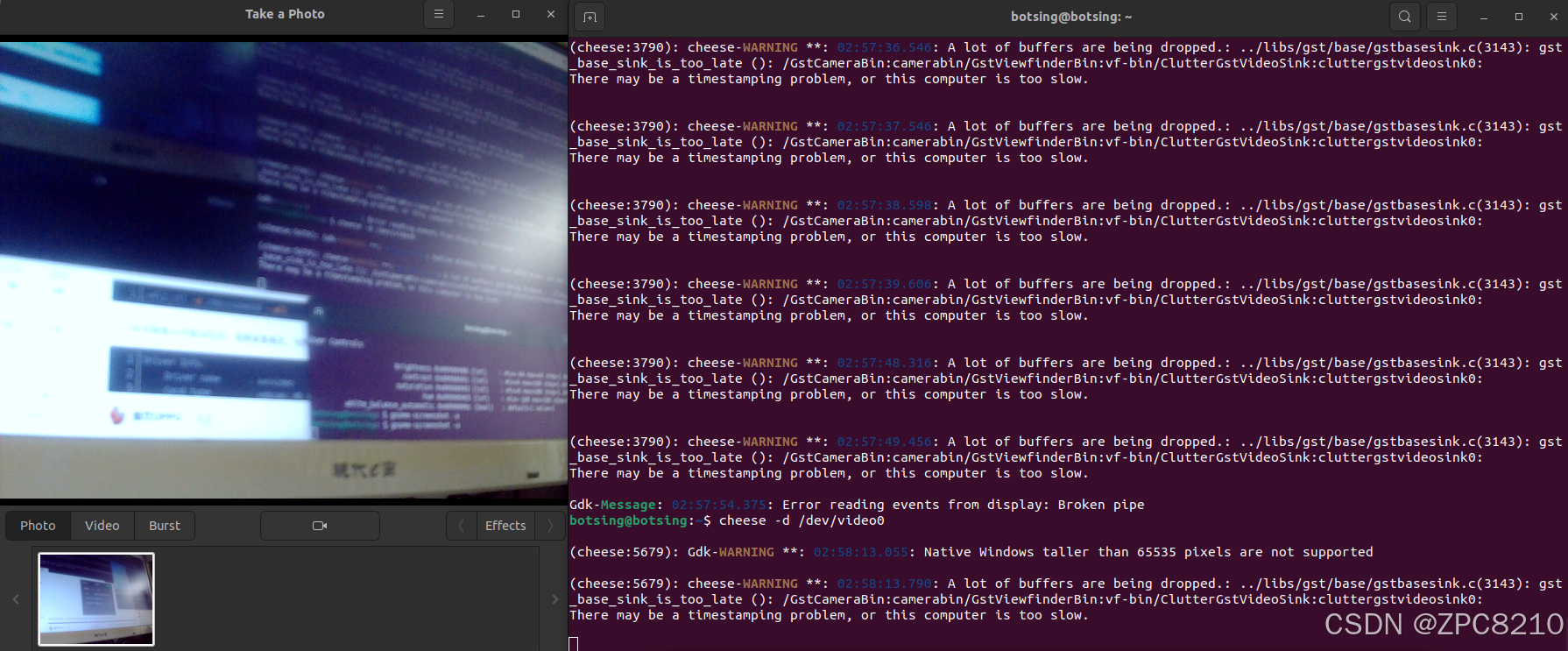Click the 02:57:49.456 timestamp
Image resolution: width=1568 pixels, height=651 pixels.
(885, 442)
